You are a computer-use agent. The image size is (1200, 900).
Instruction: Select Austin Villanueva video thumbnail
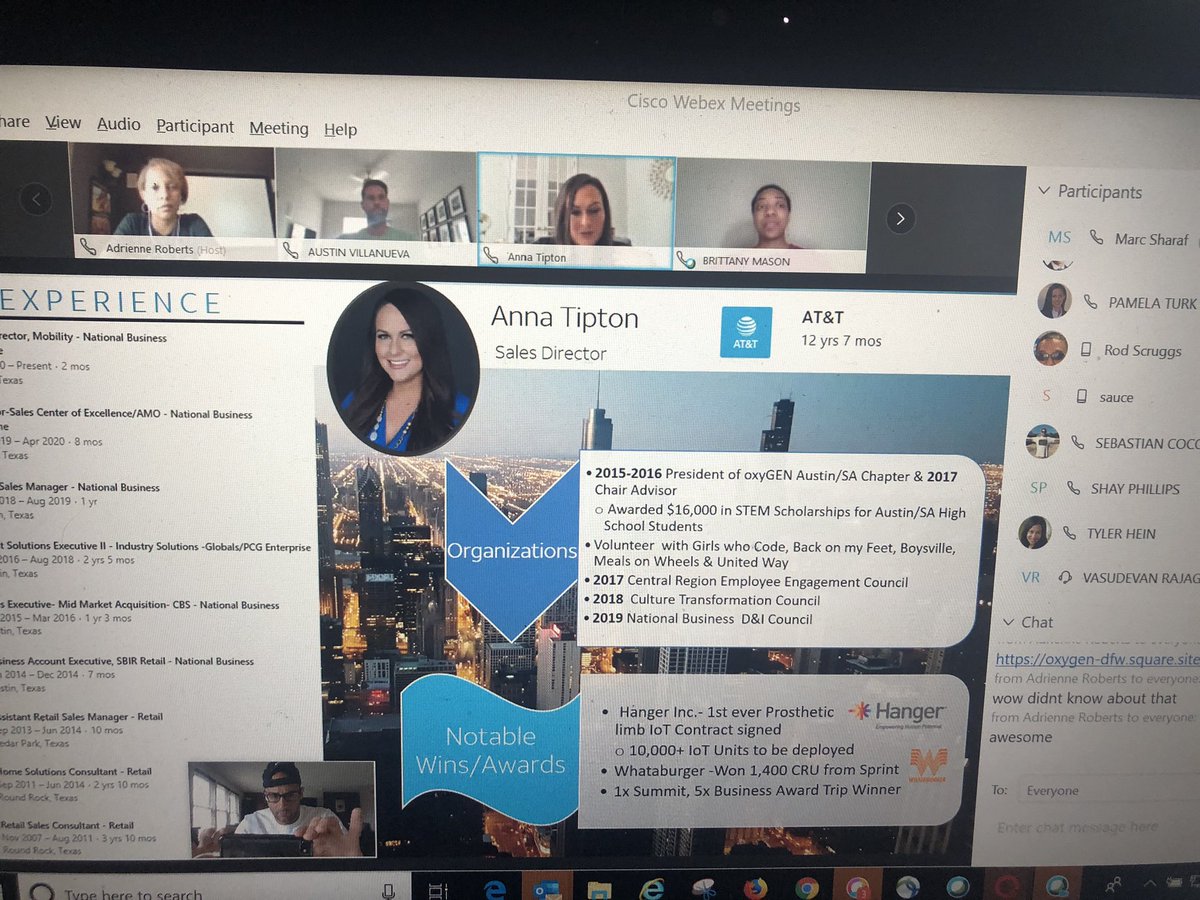[375, 206]
